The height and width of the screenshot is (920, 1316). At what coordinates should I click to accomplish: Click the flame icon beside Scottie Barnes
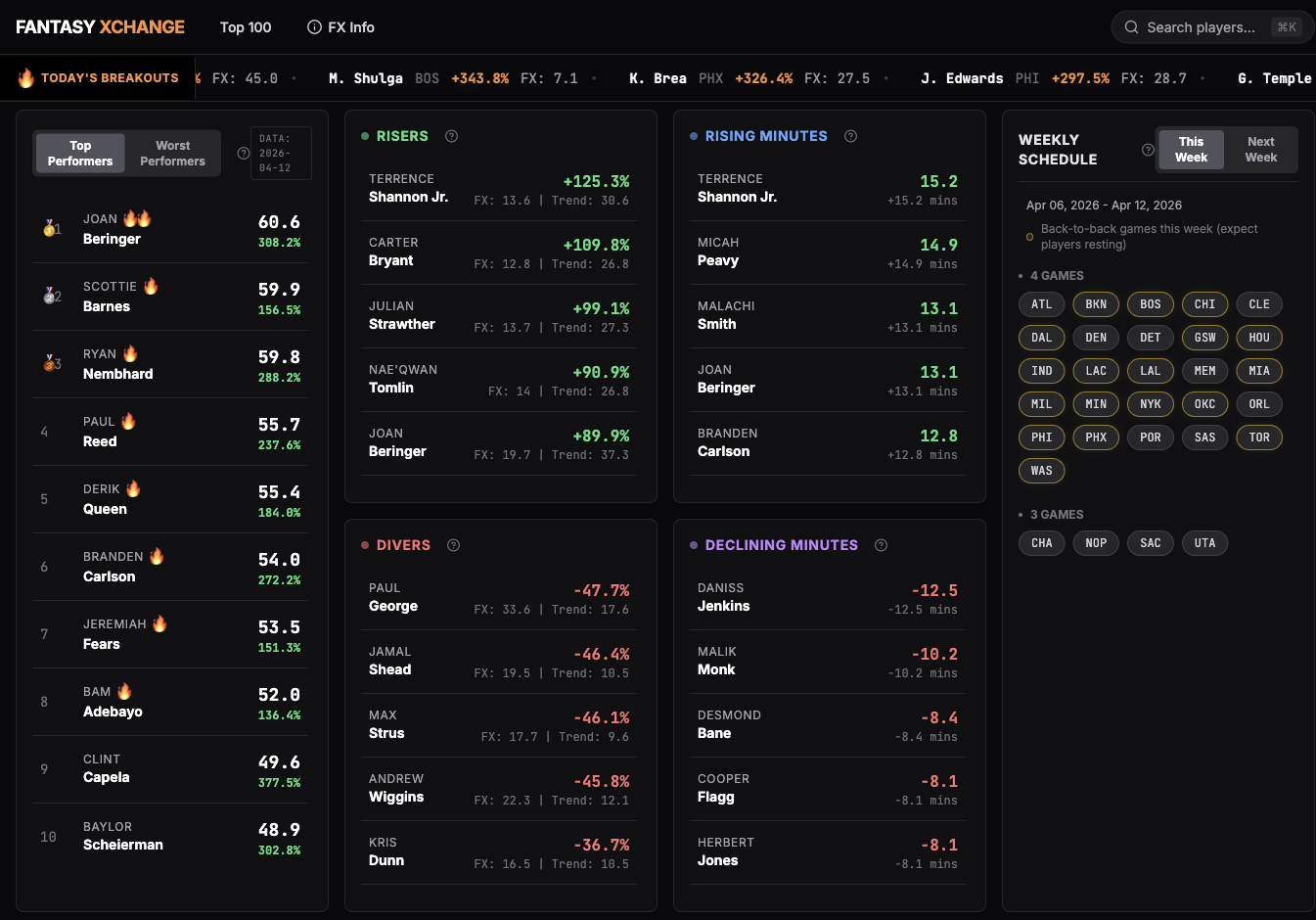(x=151, y=286)
